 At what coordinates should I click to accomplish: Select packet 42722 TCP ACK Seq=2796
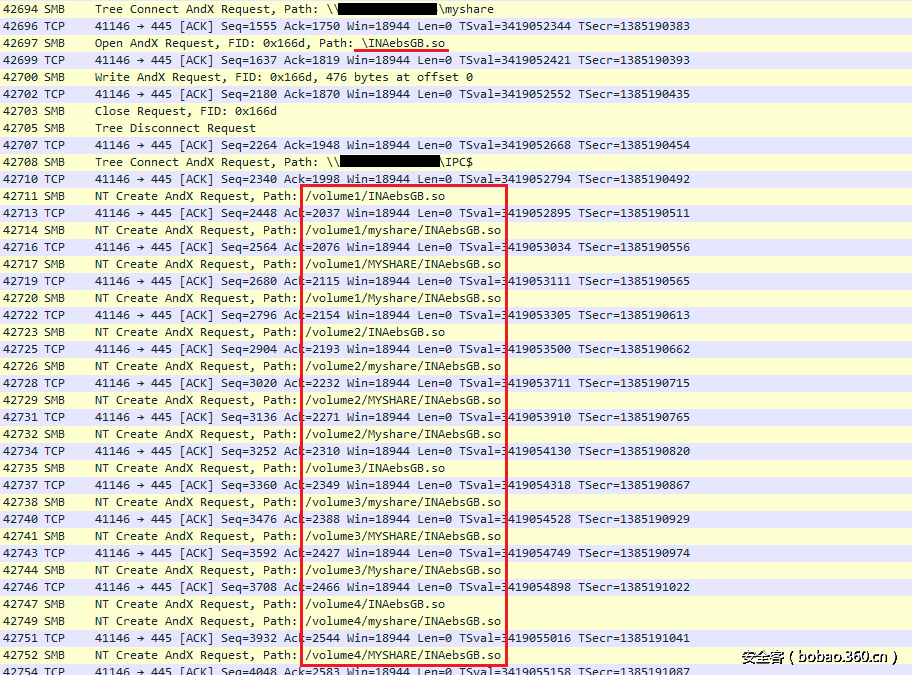click(x=456, y=315)
